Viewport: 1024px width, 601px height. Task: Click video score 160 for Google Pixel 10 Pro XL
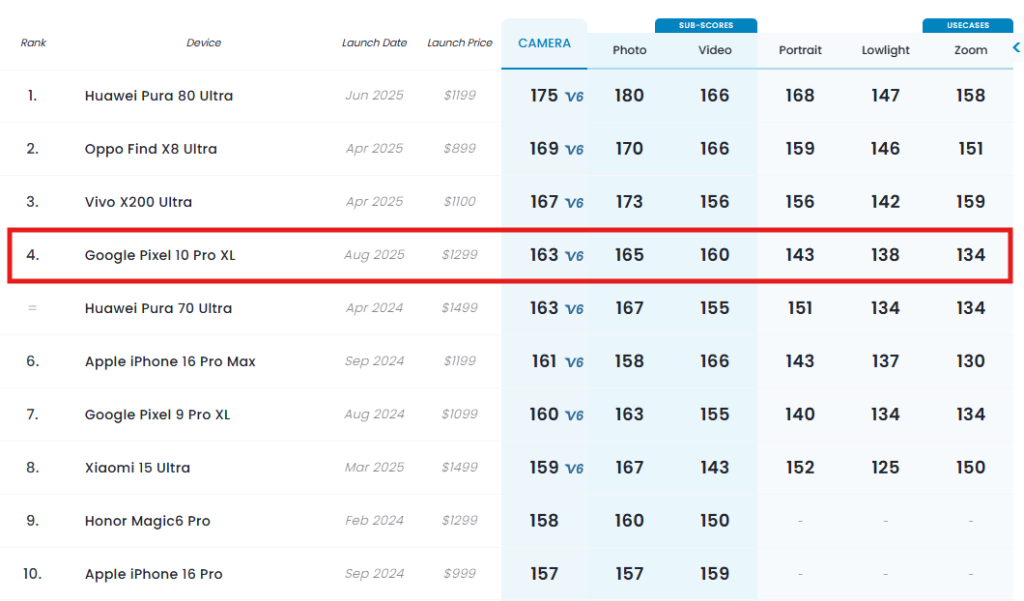(x=715, y=255)
